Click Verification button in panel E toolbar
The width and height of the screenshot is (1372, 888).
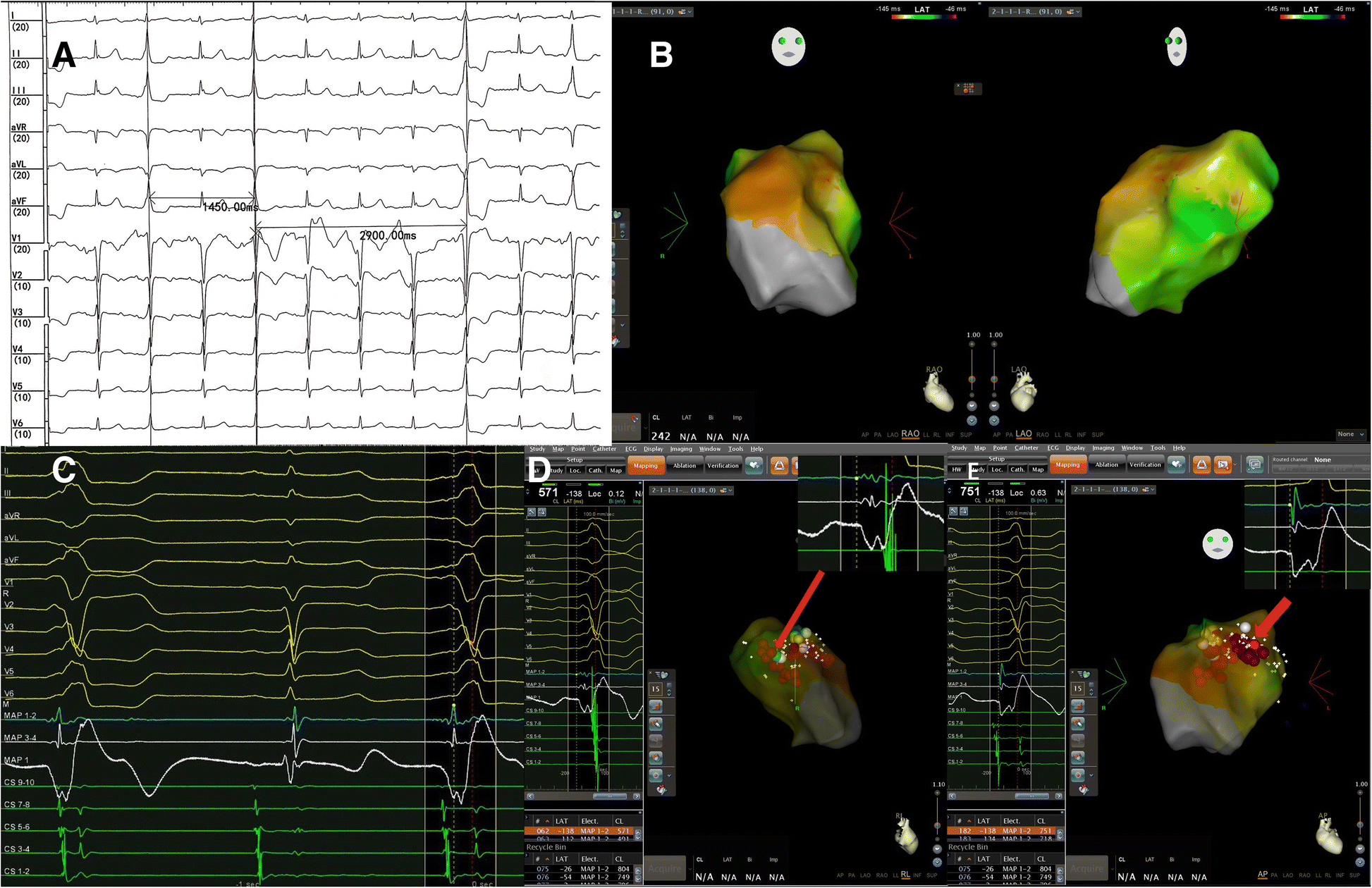click(1145, 464)
